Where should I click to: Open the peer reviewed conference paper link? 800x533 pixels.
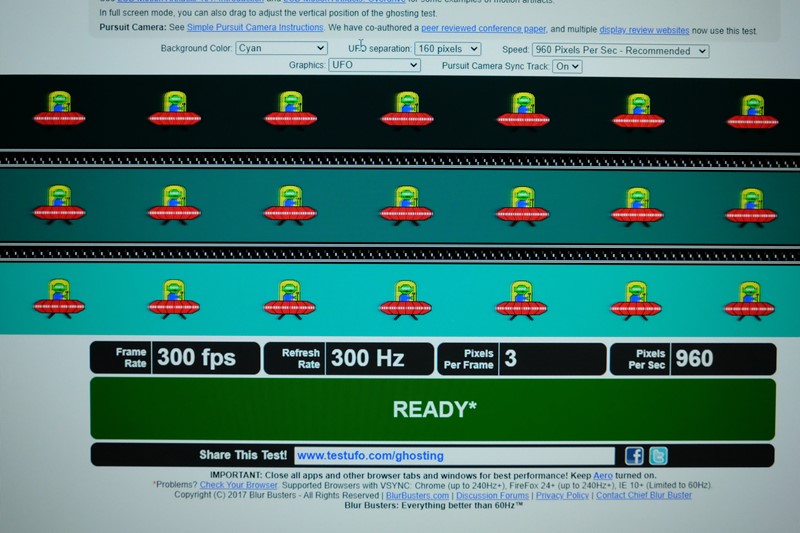[484, 29]
